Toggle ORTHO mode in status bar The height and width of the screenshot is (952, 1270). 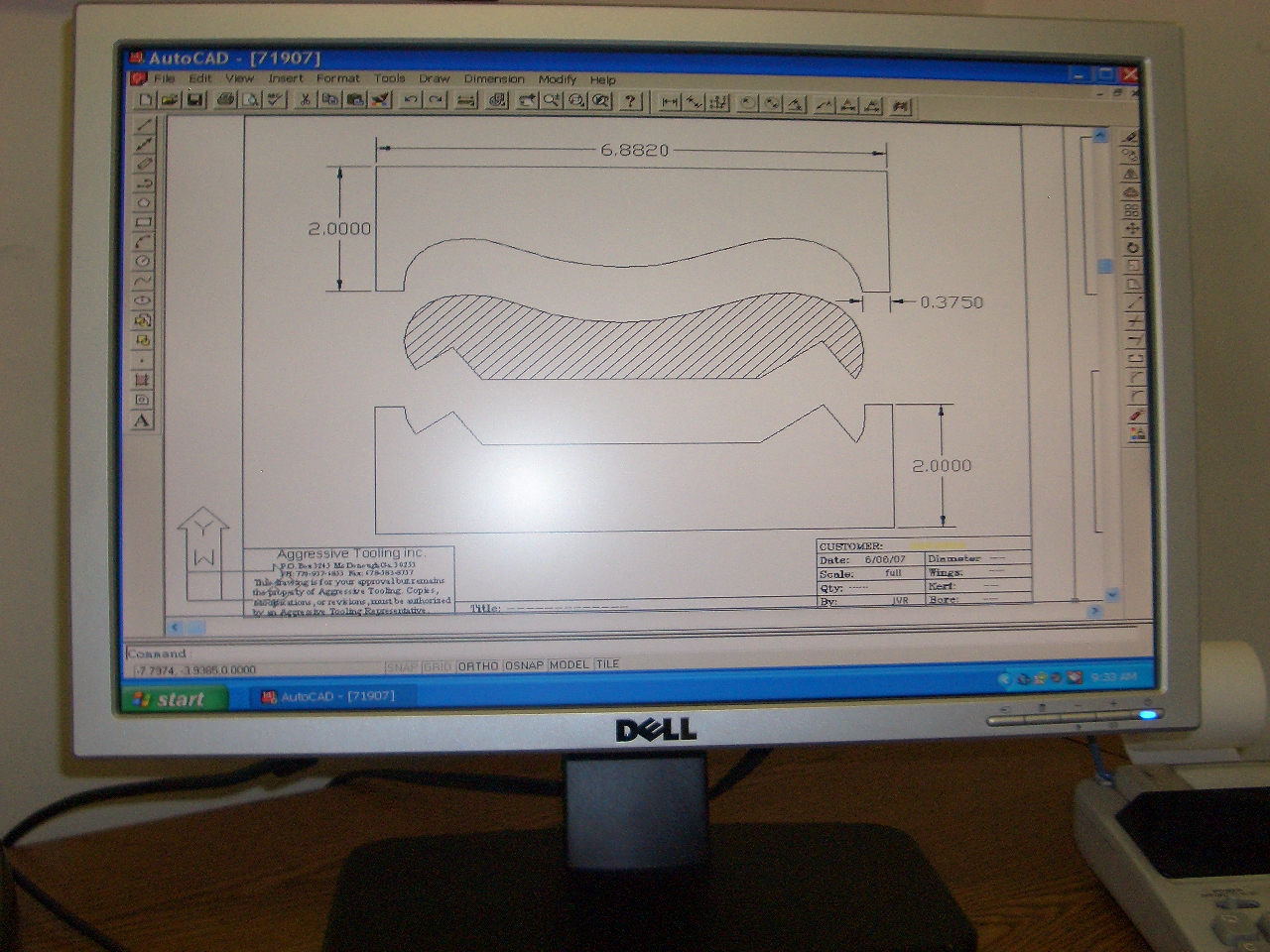click(x=477, y=666)
